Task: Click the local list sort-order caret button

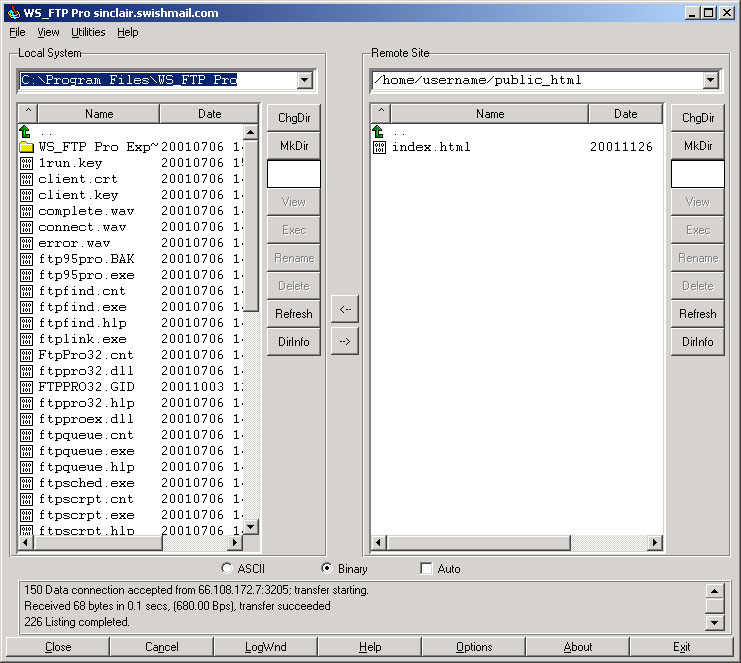Action: (x=28, y=114)
